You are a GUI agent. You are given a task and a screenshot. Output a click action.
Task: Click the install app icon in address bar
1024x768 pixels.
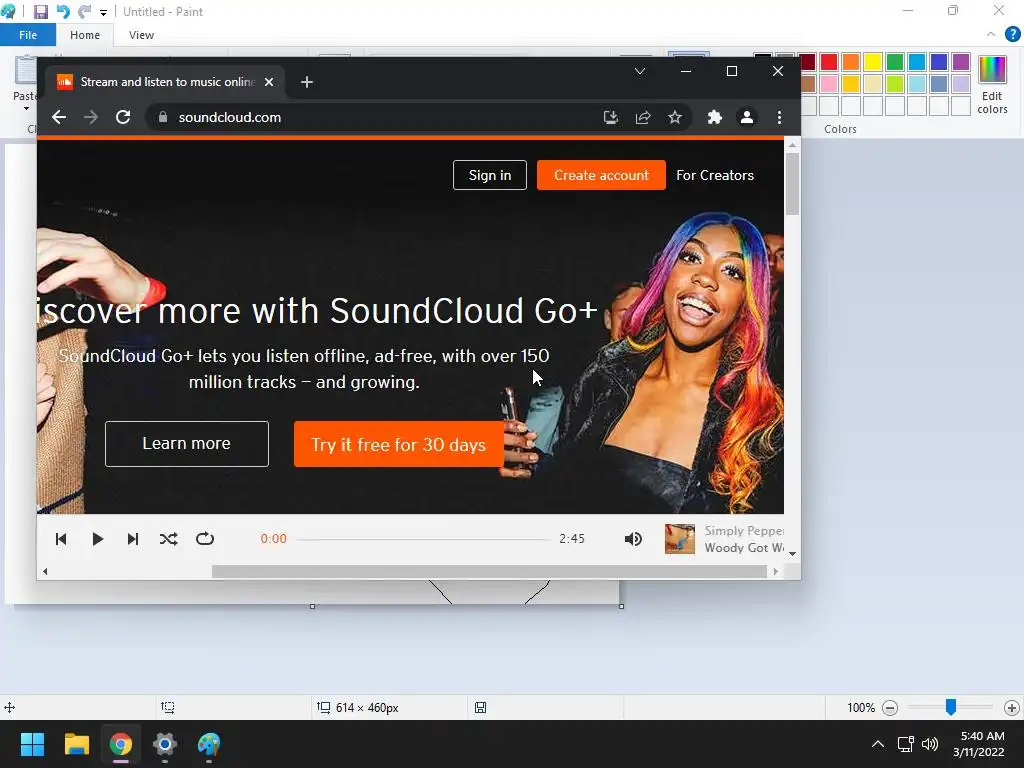pyautogui.click(x=611, y=118)
